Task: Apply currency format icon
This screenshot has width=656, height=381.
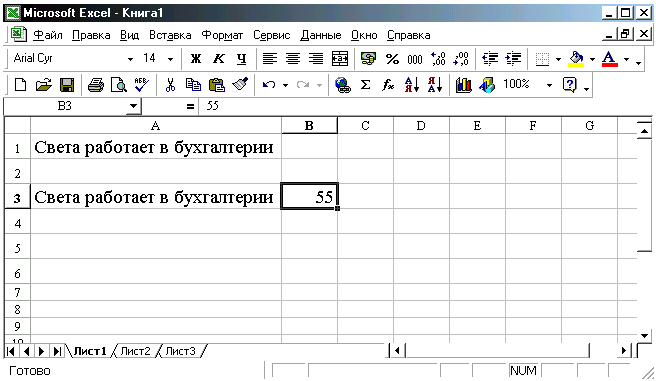Action: pyautogui.click(x=368, y=59)
